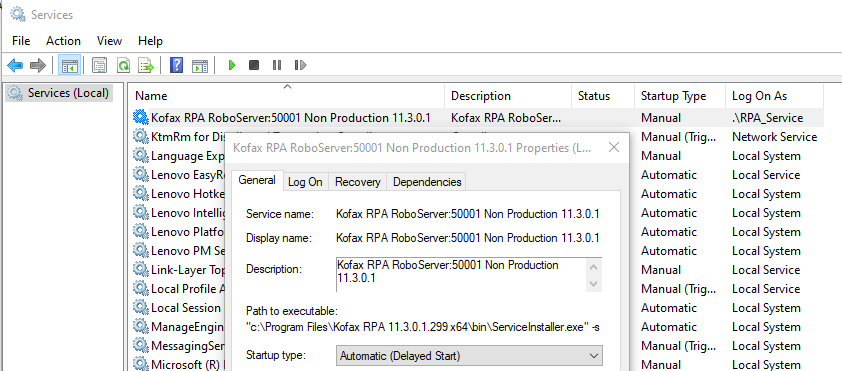Click the Link-Layer Top service gear icon
Screen dimensions: 842x371
tap(140, 270)
